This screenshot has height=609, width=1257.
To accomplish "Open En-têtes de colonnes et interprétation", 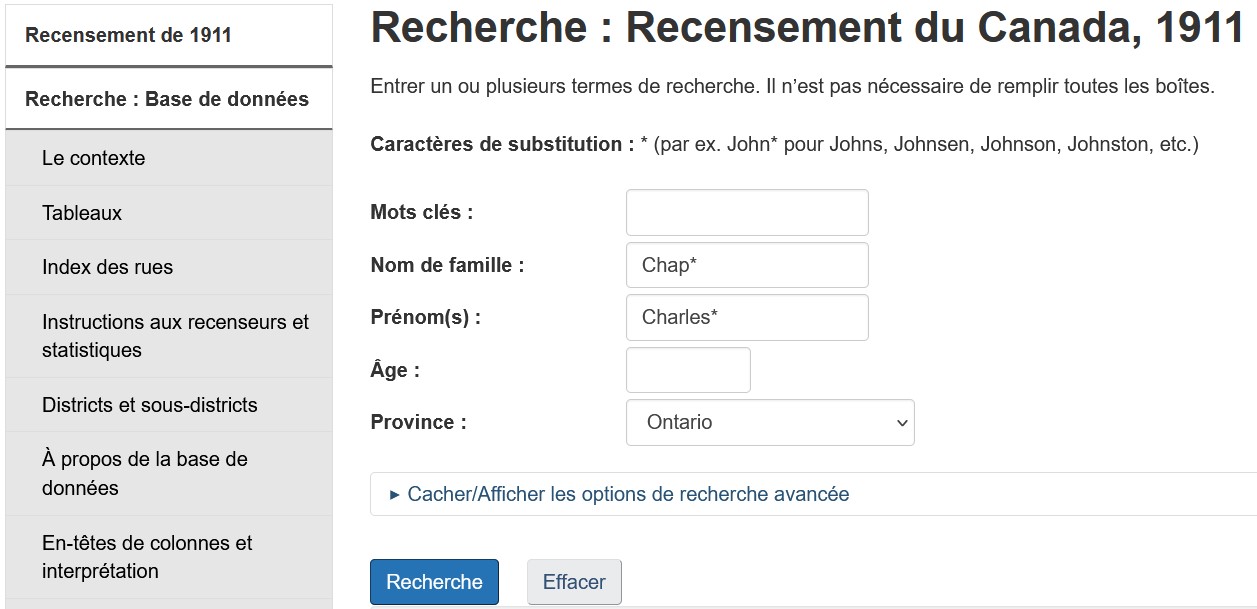I will tap(147, 557).
